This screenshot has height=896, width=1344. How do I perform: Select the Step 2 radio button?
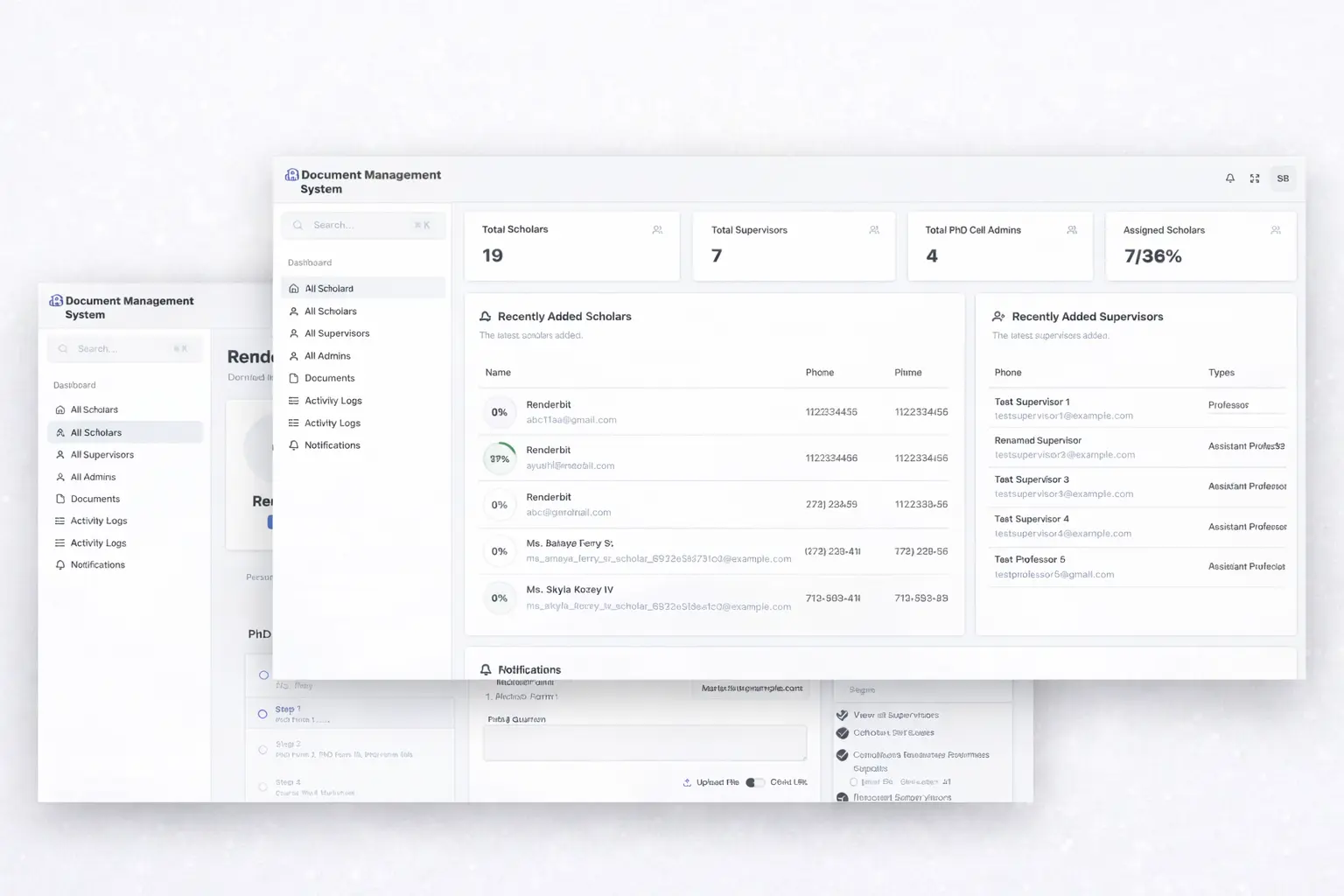coord(262,749)
